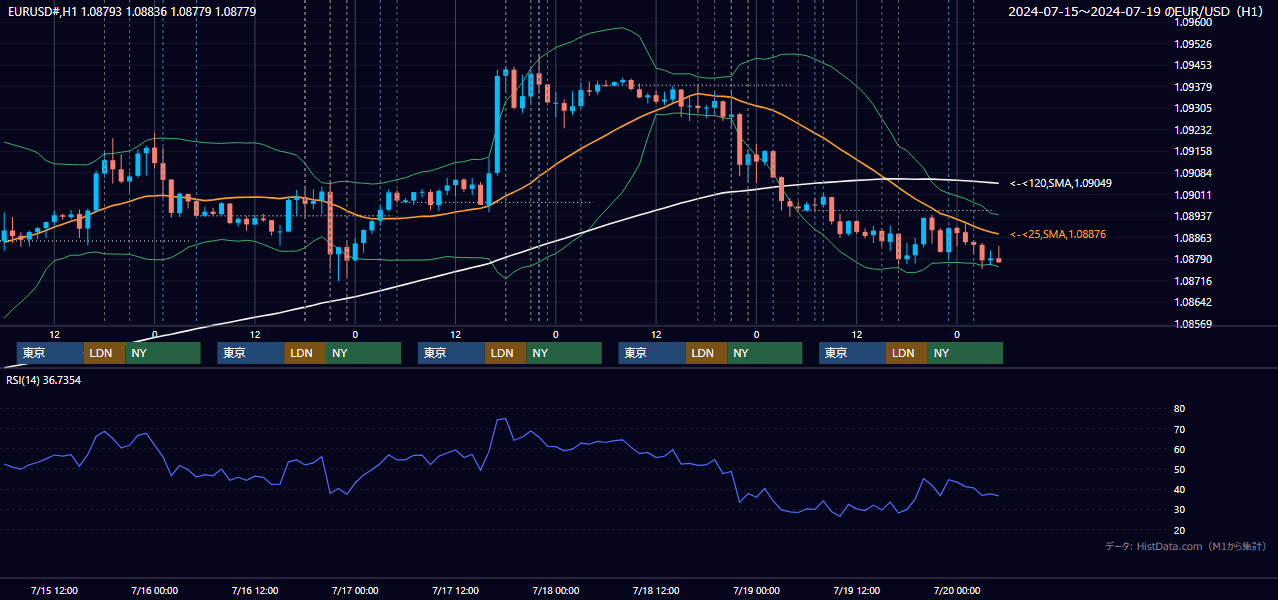Click the 25 SMA label 1.08876

tap(1060, 234)
